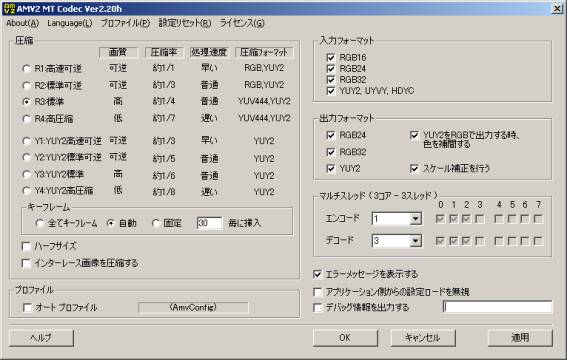The width and height of the screenshot is (567, 360).
Task: Open the About(A) menu
Action: coord(22,23)
